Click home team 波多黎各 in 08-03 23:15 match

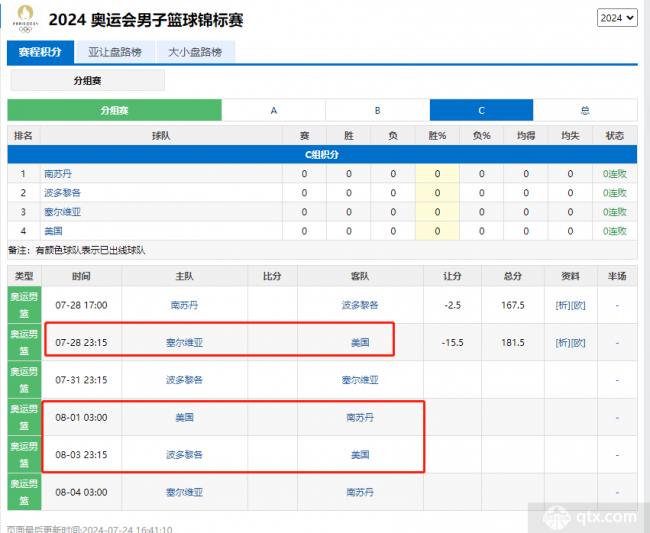pyautogui.click(x=184, y=455)
